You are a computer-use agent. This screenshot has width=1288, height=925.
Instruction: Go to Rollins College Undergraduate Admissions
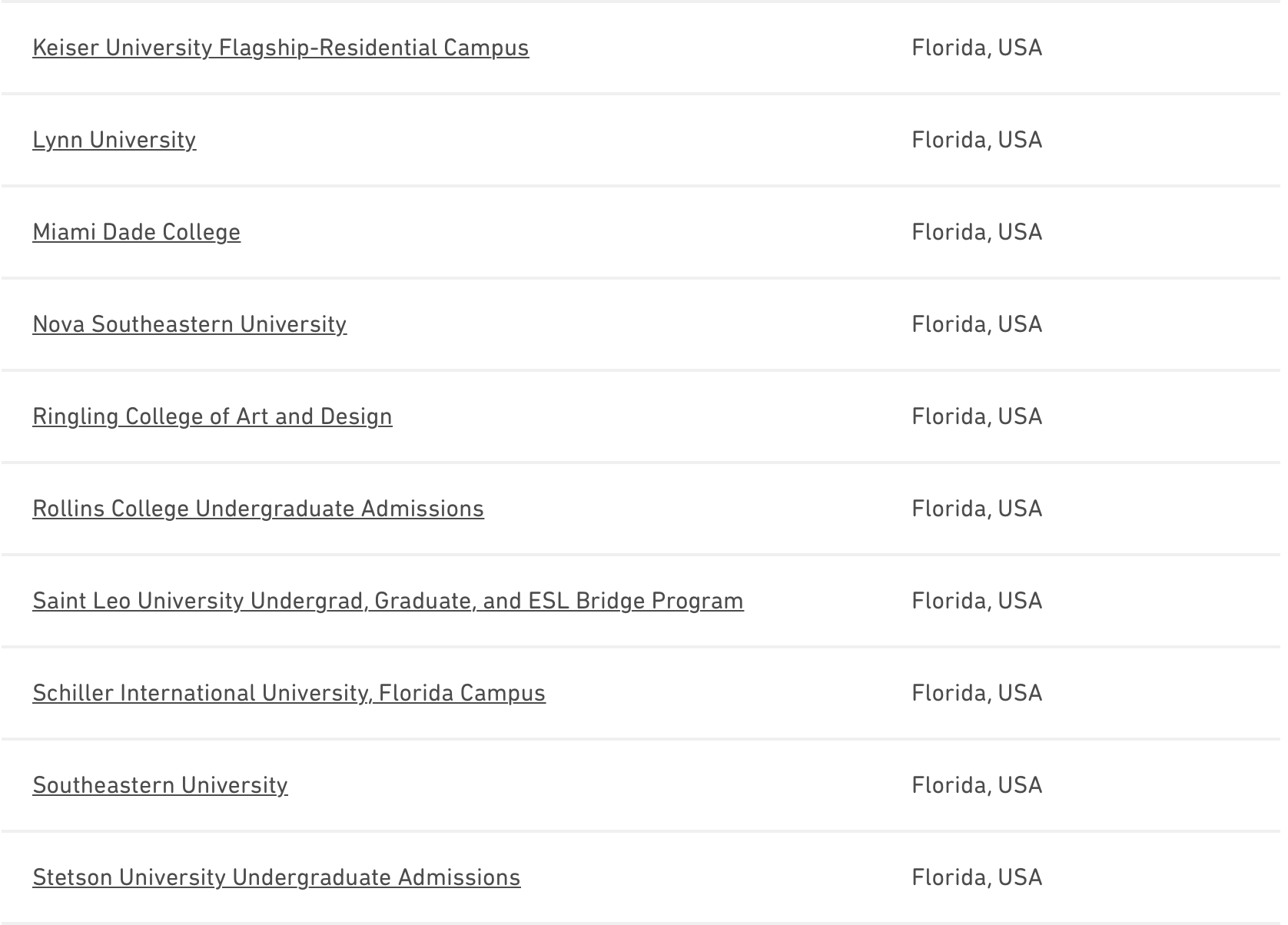coord(258,509)
